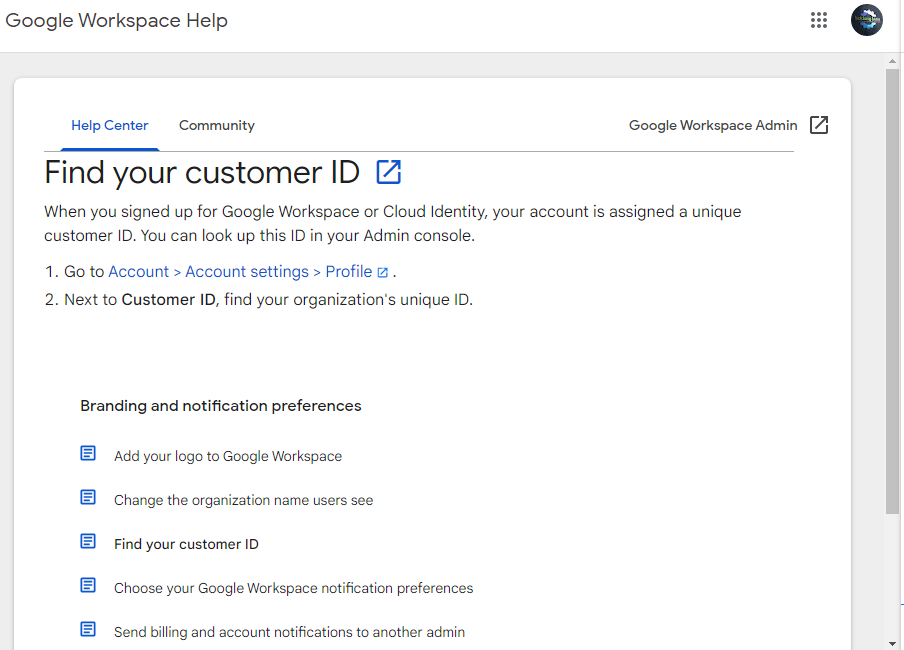Viewport: 904px width, 650px height.
Task: Click the account profile avatar
Action: point(867,20)
